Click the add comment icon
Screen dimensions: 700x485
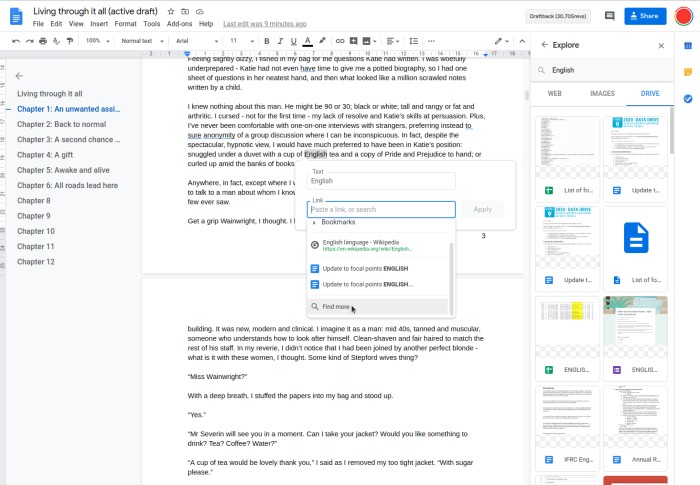click(353, 41)
